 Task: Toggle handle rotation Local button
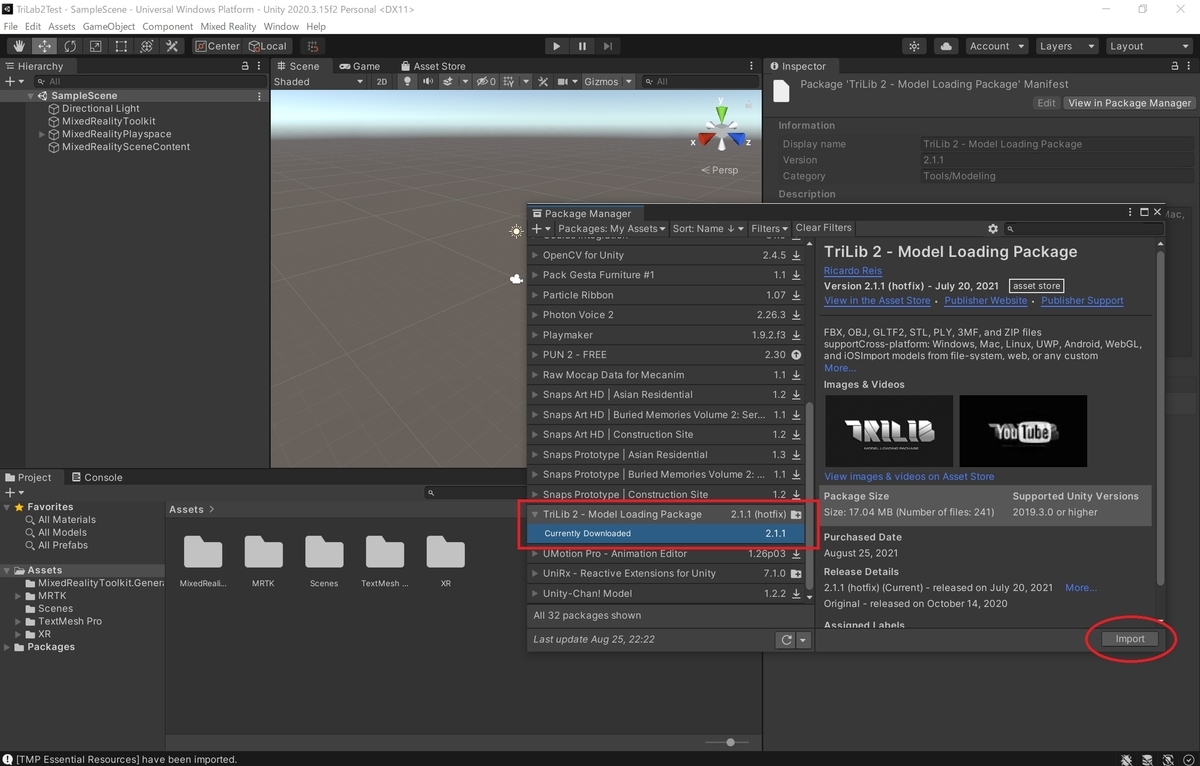tap(267, 46)
